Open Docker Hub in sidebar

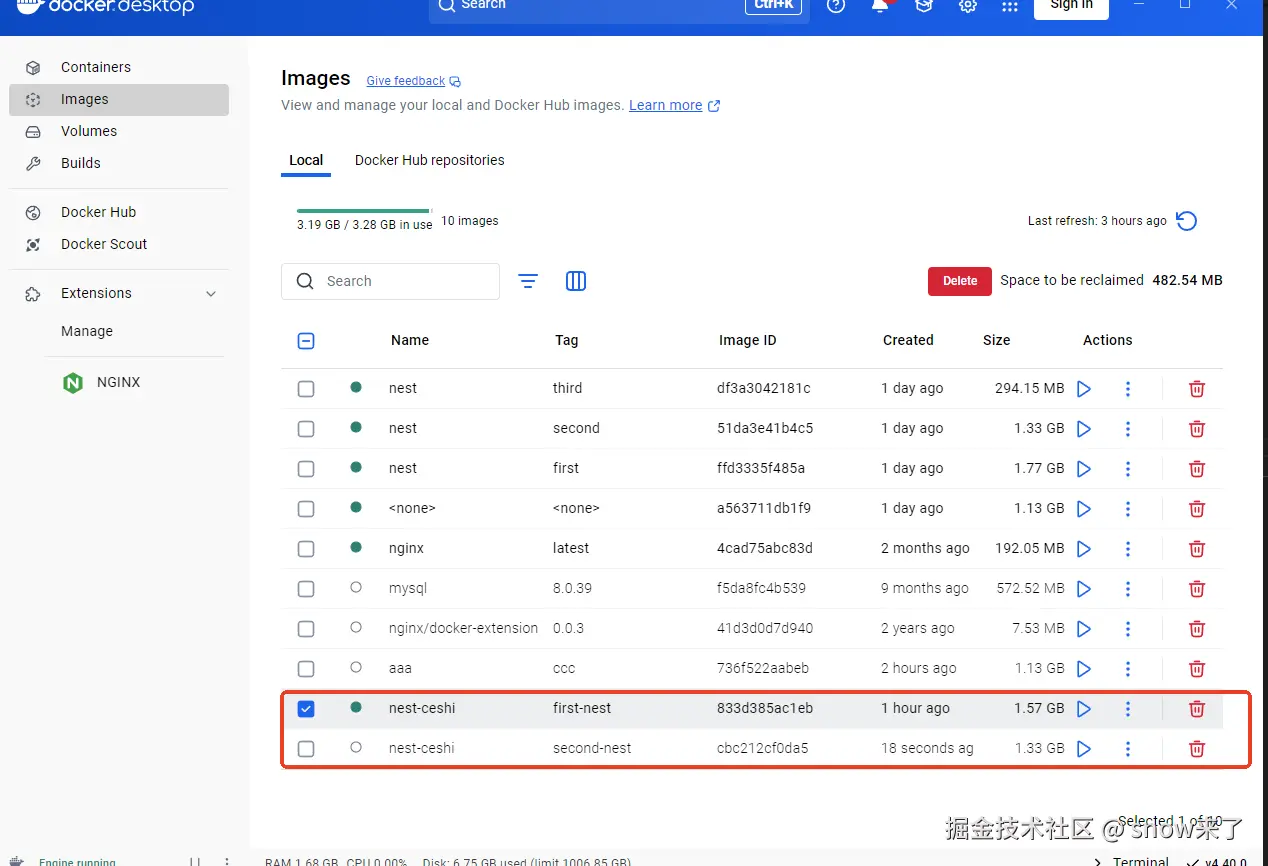tap(119, 212)
